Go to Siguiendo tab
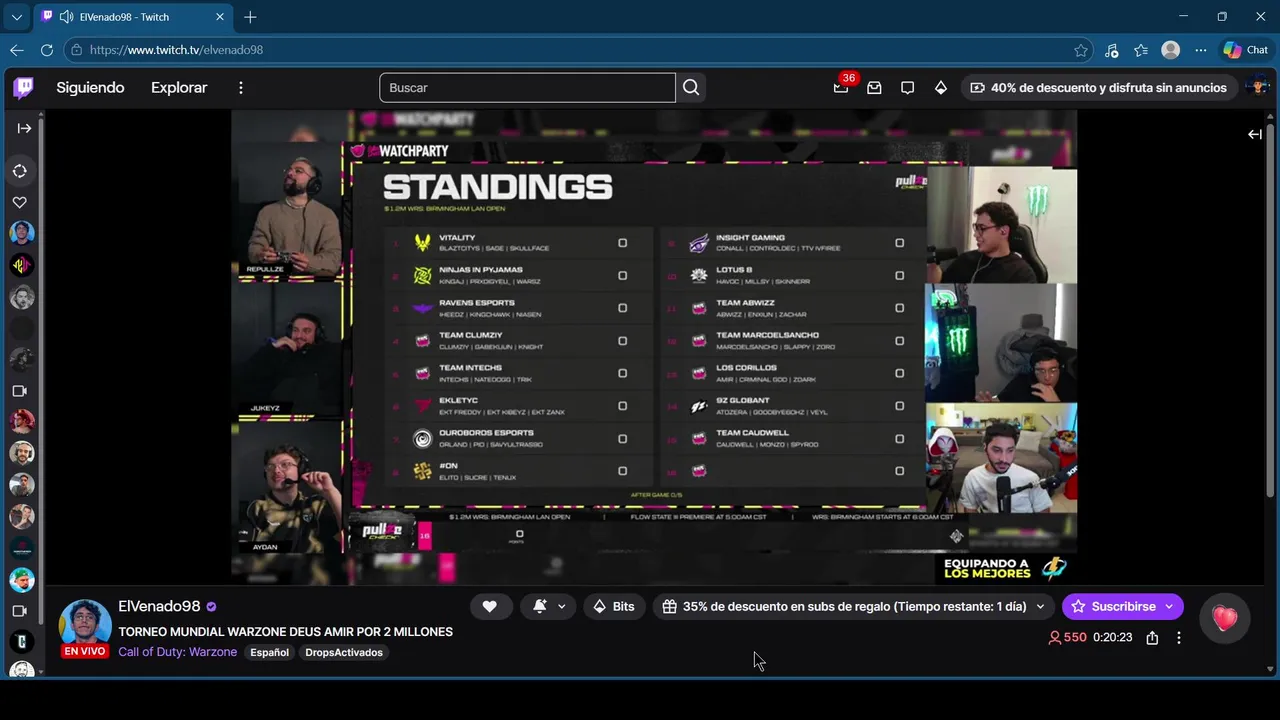The height and width of the screenshot is (720, 1280). [x=90, y=88]
